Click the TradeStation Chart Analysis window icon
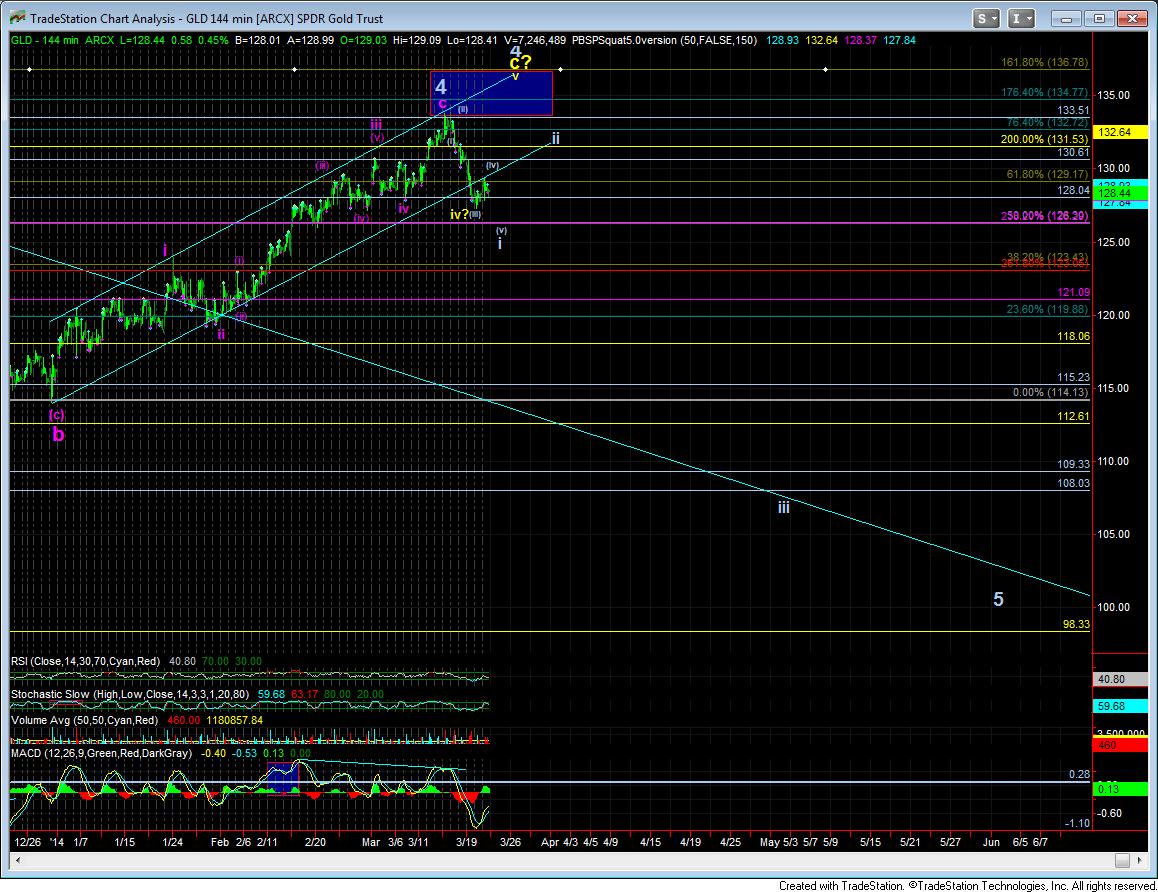The height and width of the screenshot is (892, 1158). [x=16, y=18]
